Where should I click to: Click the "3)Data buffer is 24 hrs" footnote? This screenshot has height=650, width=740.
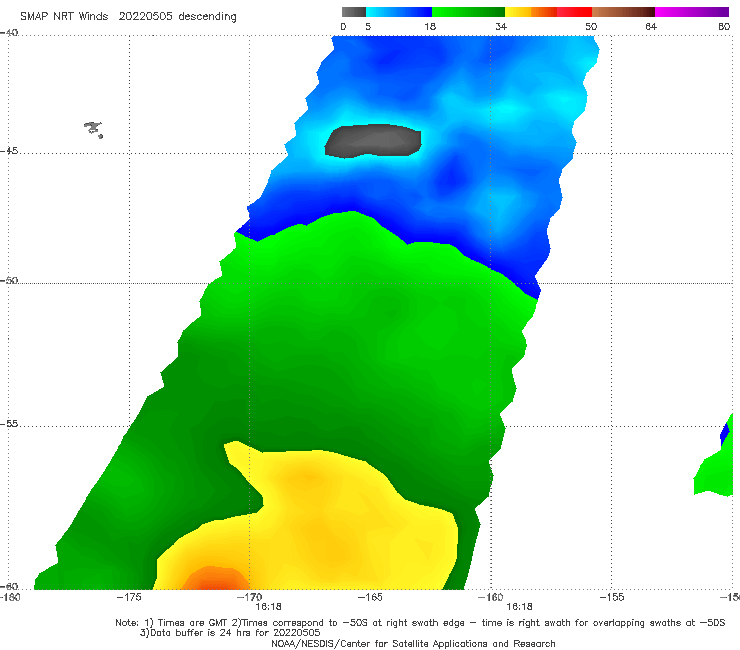click(230, 633)
